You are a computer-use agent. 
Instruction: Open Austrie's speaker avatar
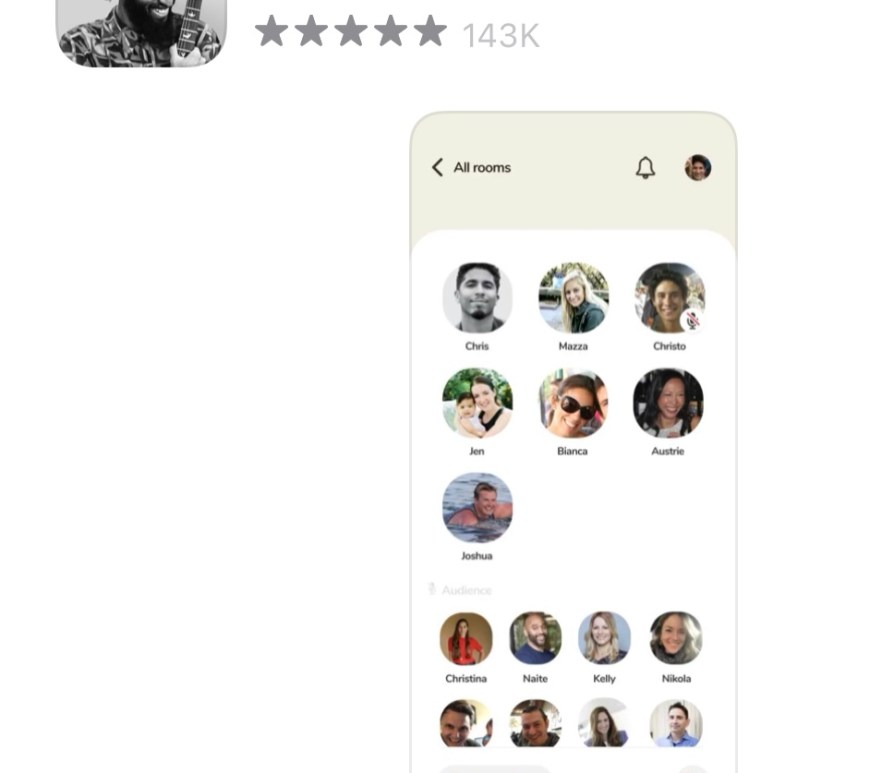click(669, 403)
